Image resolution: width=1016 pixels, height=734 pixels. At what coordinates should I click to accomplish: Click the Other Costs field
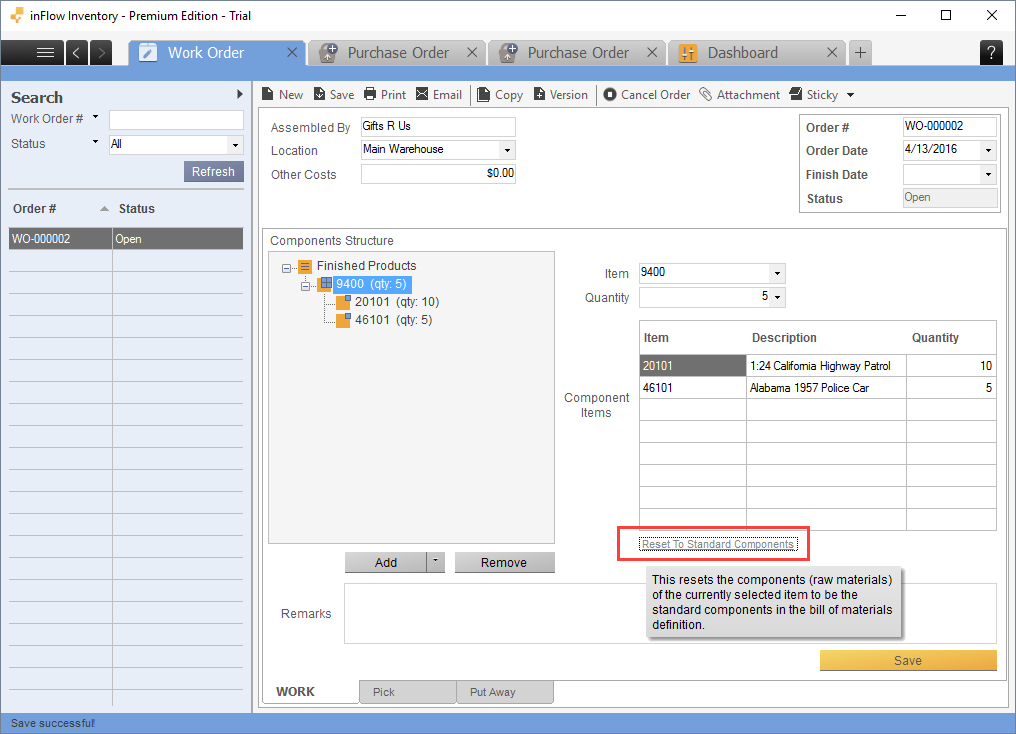(438, 174)
